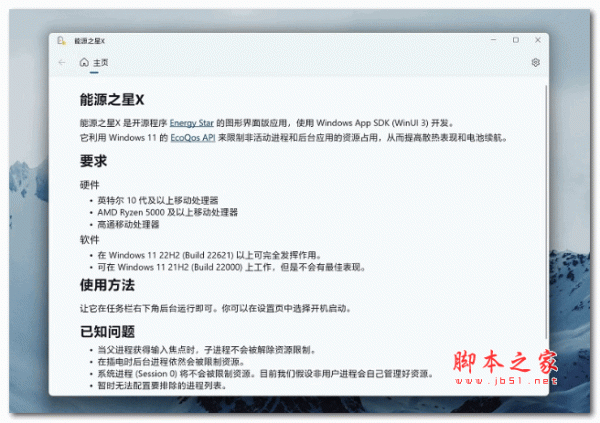
Task: Click the 硬件 subheading
Action: click(x=89, y=185)
